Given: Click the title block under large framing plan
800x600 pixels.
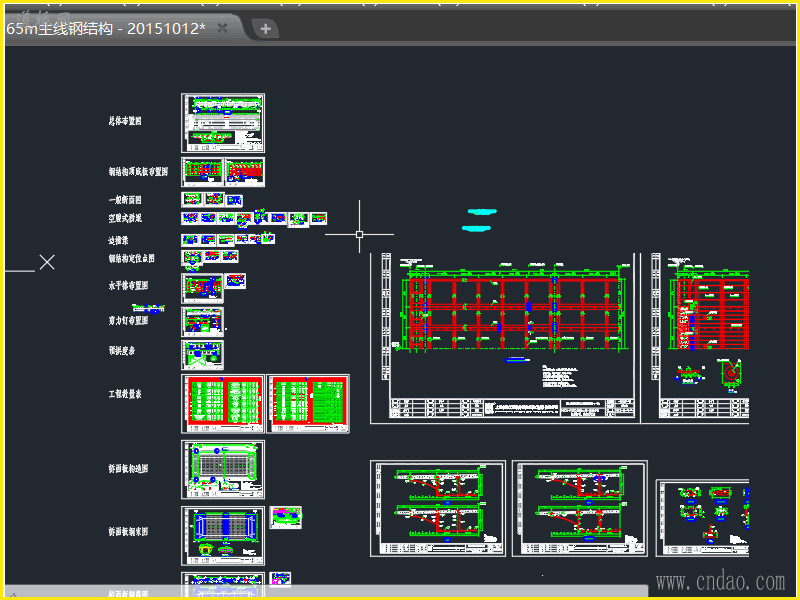Looking at the screenshot, I should click(x=512, y=408).
